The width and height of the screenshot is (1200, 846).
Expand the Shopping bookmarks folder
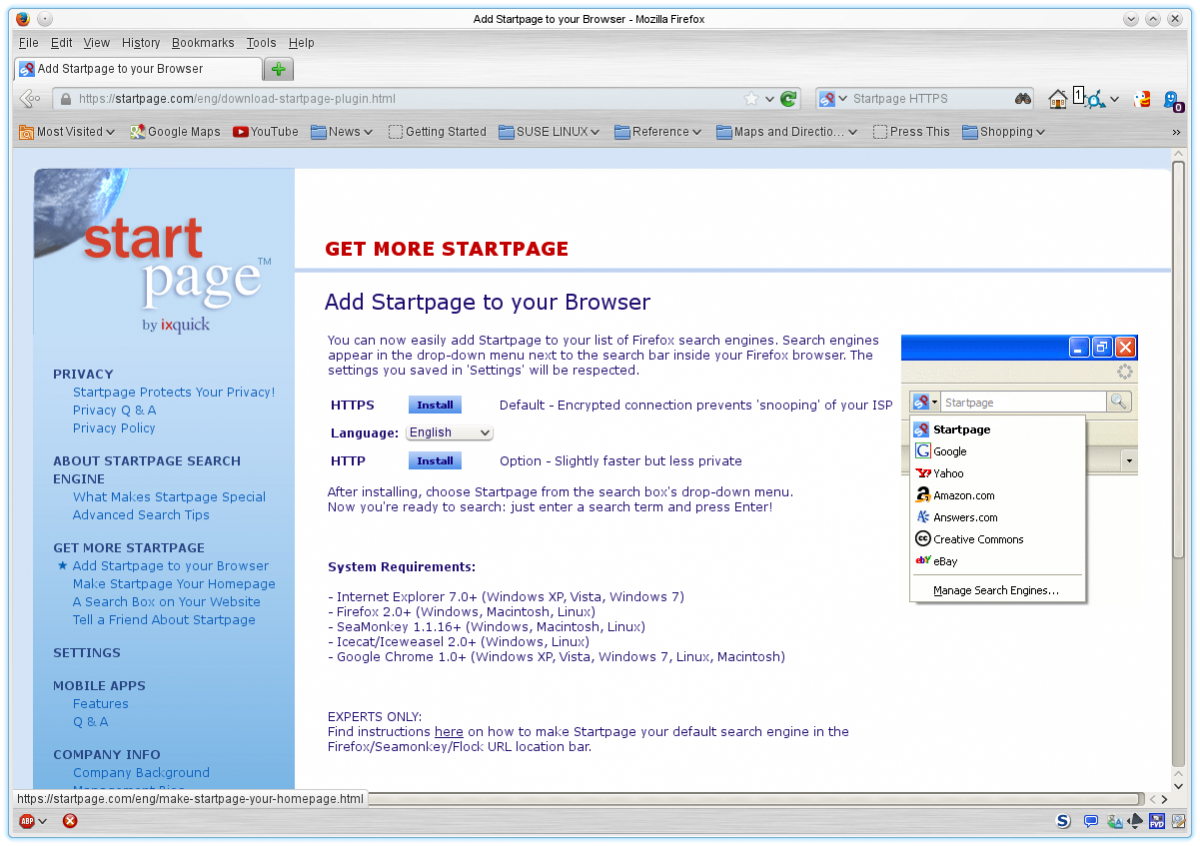1004,131
